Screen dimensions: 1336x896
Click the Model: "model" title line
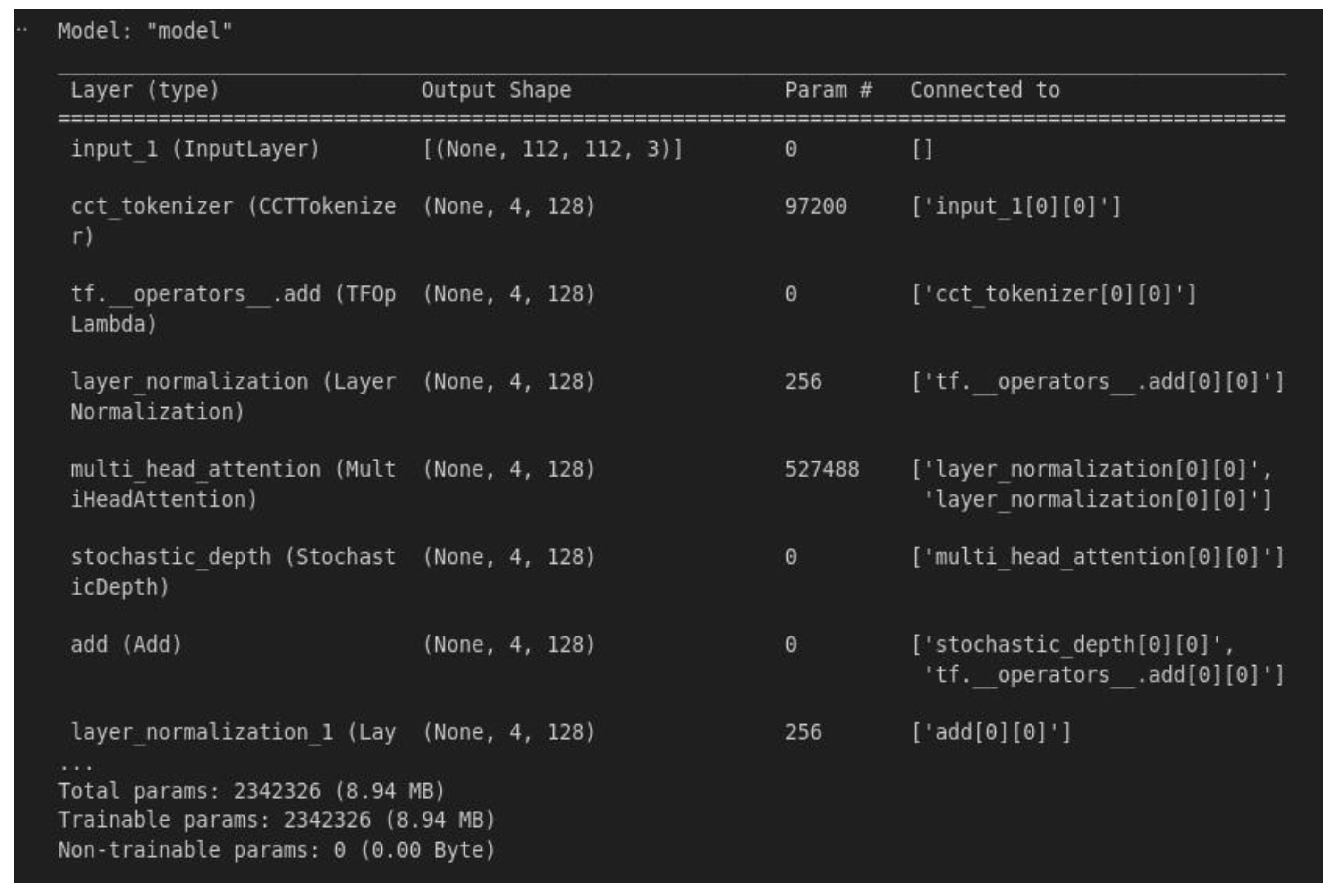coord(144,31)
